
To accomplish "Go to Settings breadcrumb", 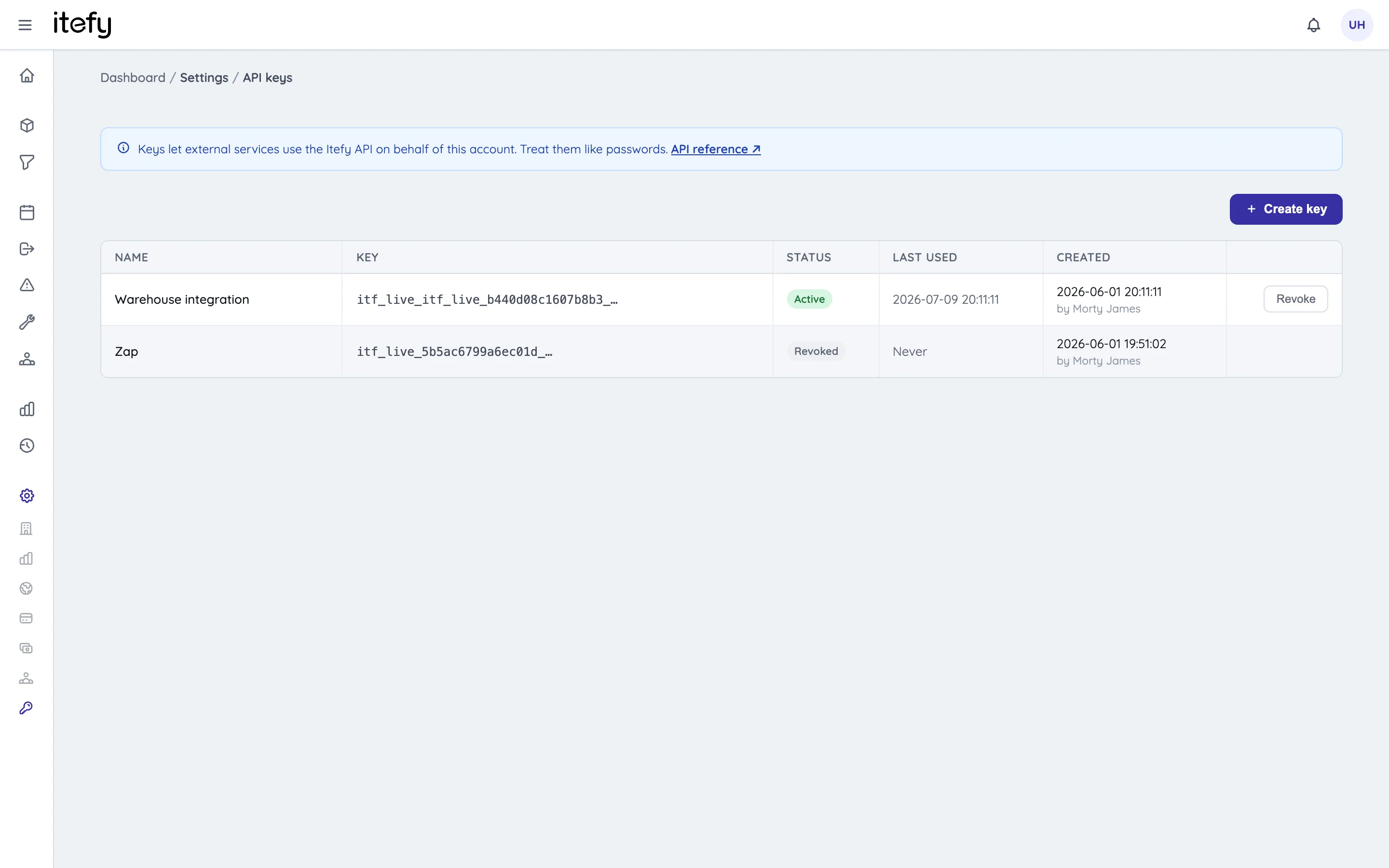I will (204, 78).
